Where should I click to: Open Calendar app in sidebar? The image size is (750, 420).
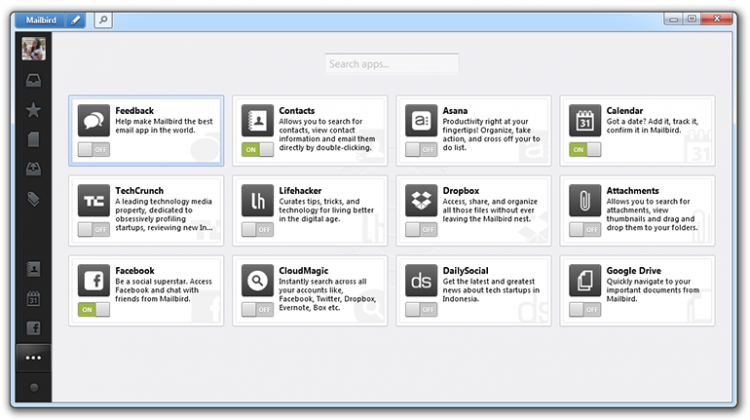pos(33,299)
